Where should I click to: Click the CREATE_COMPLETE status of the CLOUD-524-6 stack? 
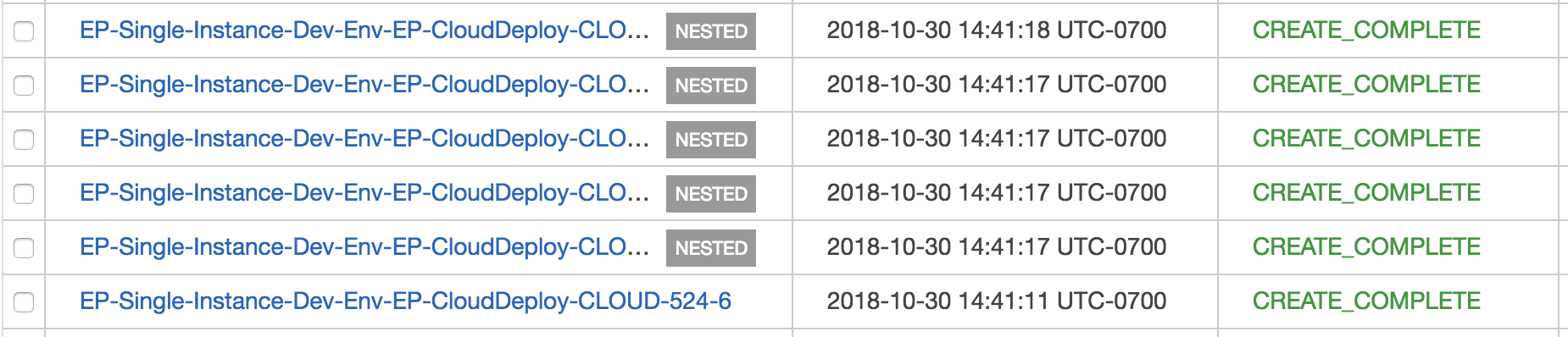point(1366,301)
